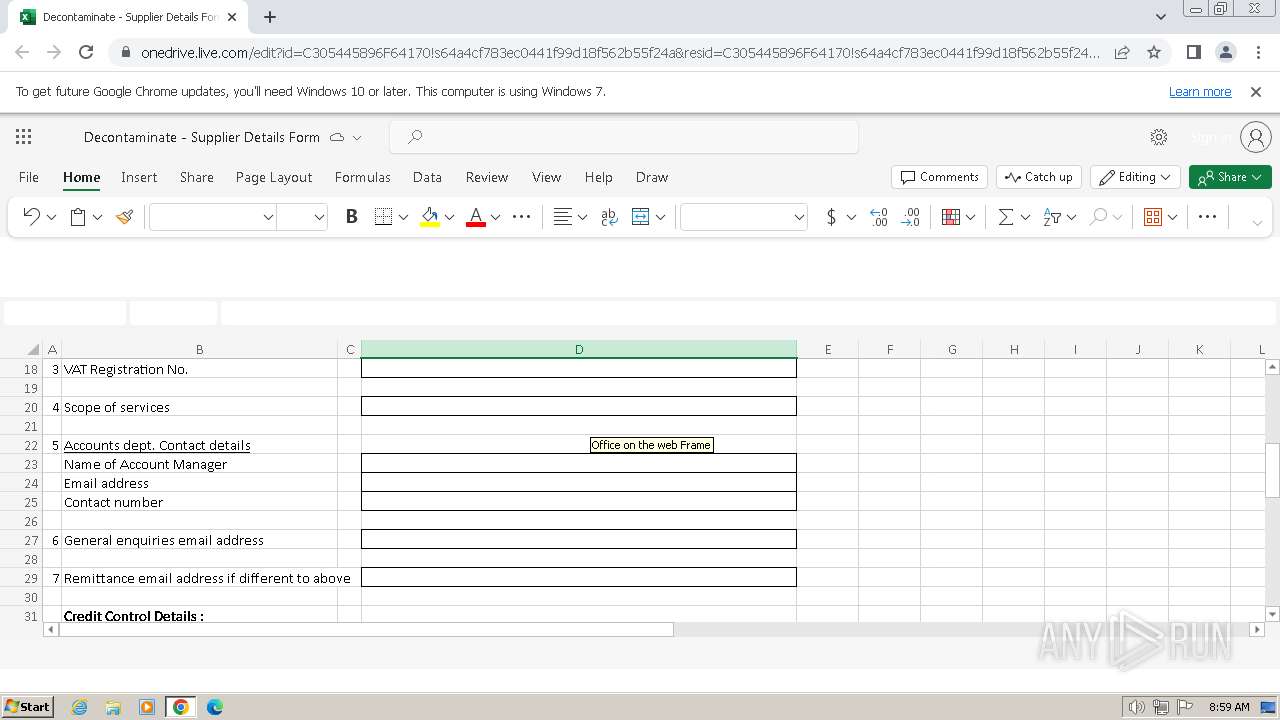Click the Merge cells icon
This screenshot has height=720, width=1280.
[641, 217]
